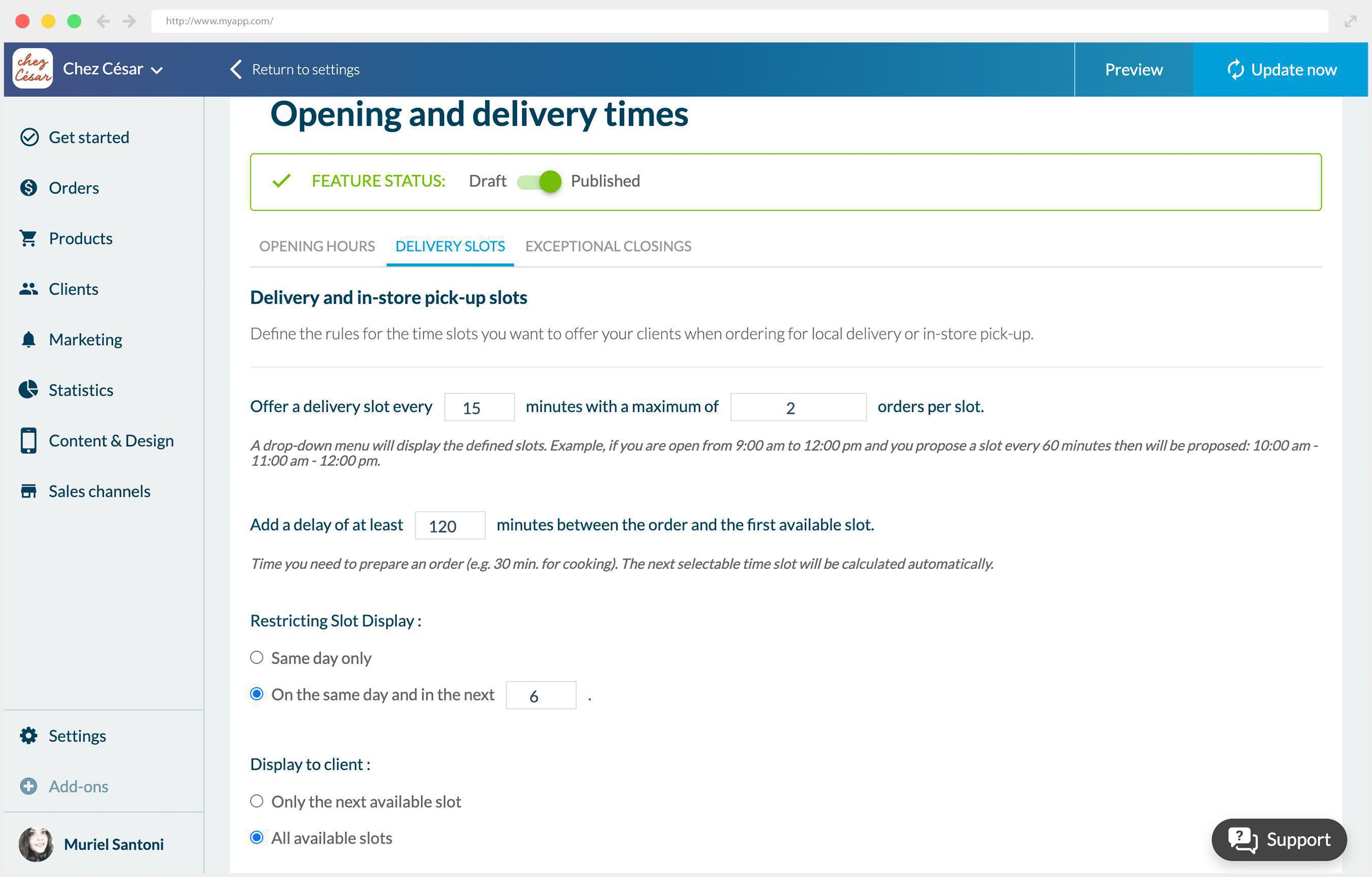The width and height of the screenshot is (1372, 877).
Task: Click the Products shopping cart icon
Action: [x=28, y=238]
